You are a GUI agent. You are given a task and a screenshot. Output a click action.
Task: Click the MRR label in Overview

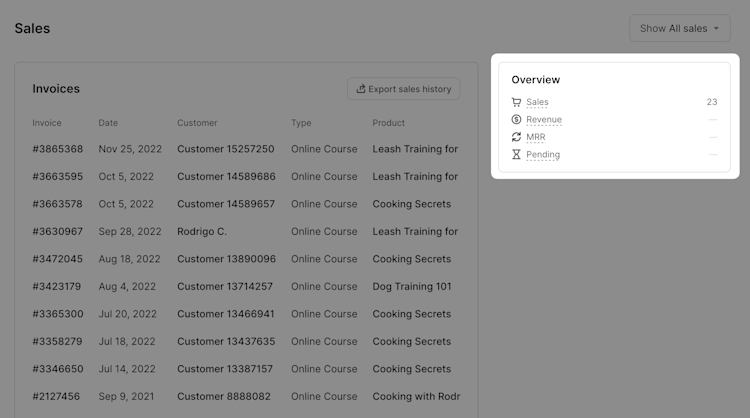(536, 137)
